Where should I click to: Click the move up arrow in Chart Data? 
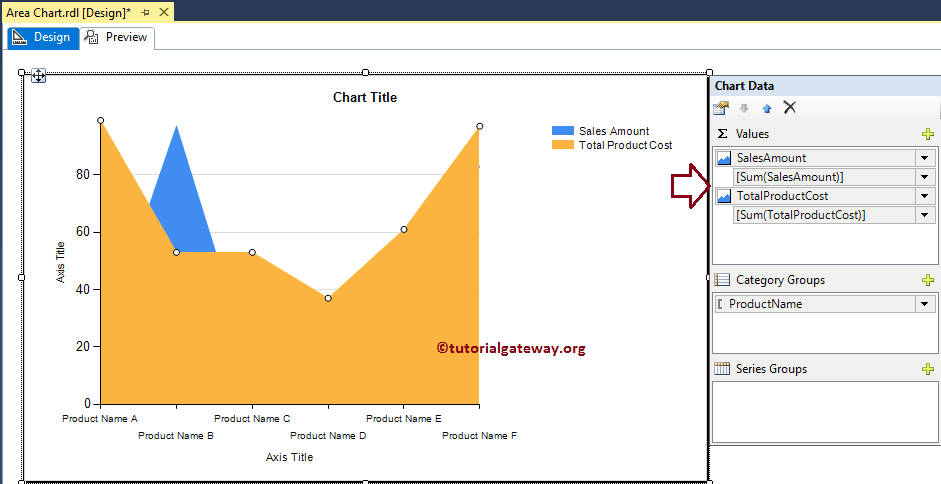(x=766, y=109)
